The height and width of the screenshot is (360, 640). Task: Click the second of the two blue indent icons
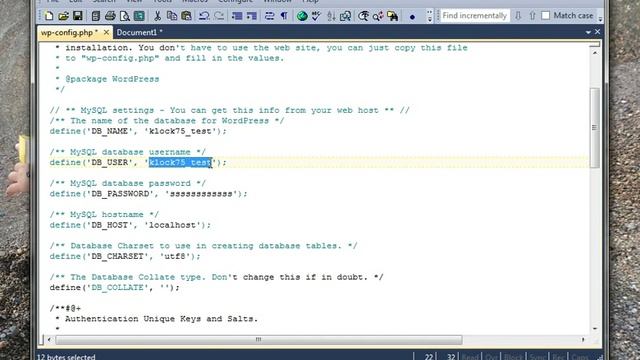click(252, 16)
